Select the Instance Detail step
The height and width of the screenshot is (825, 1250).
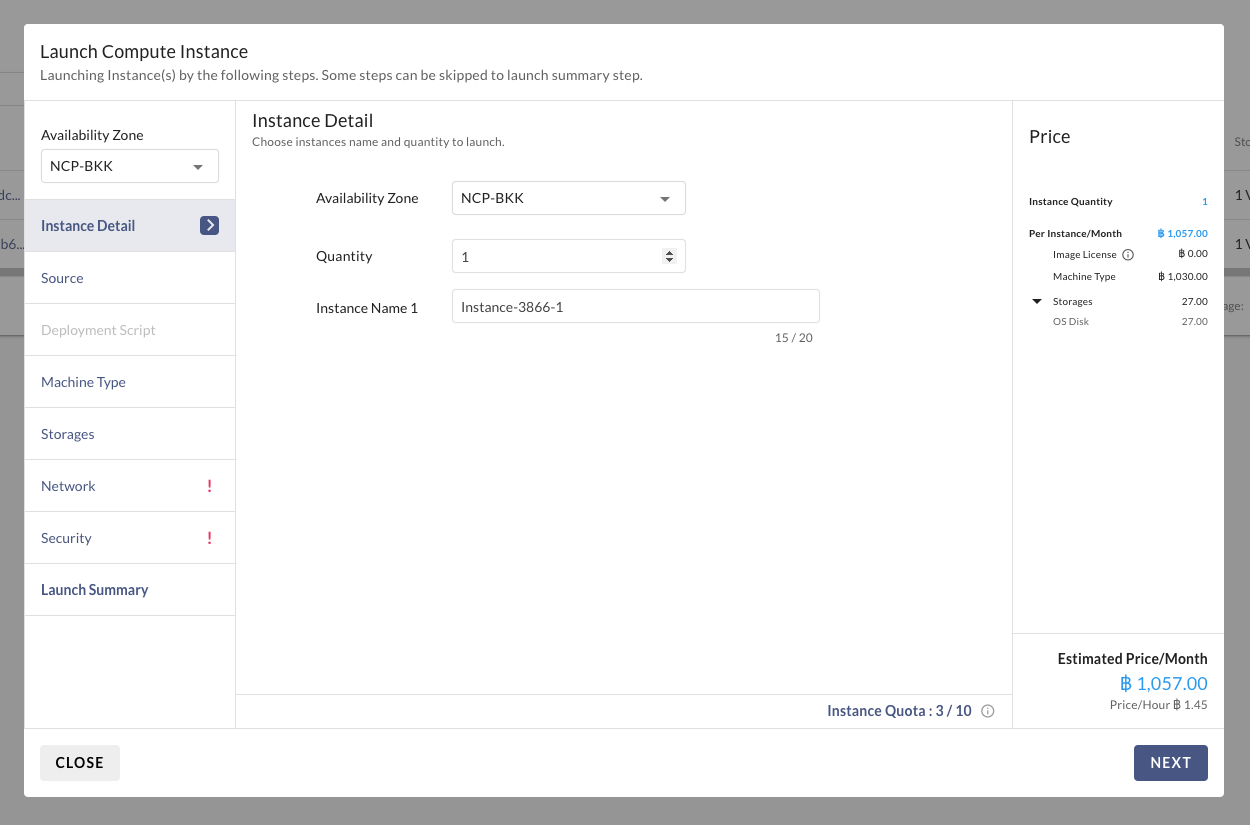tap(88, 226)
